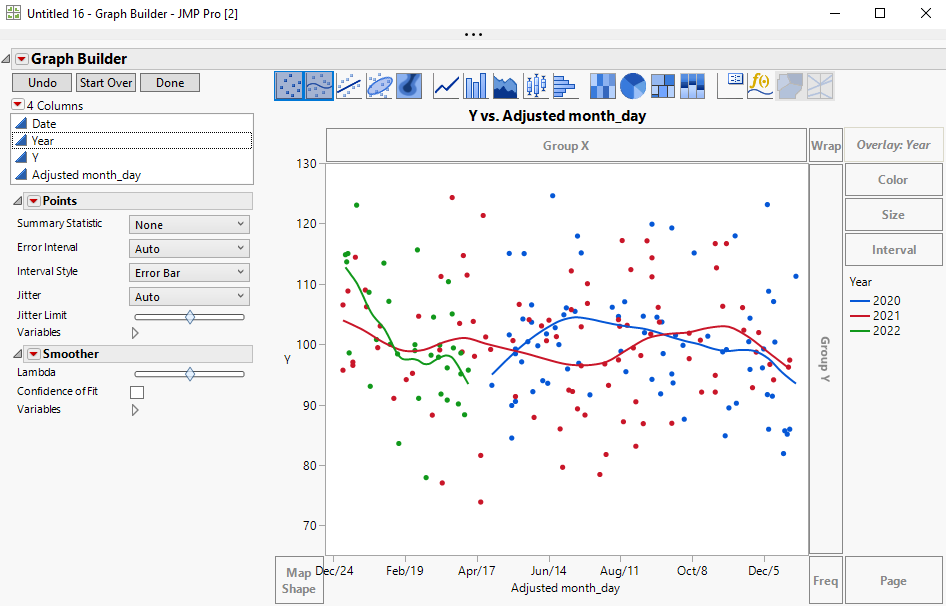This screenshot has height=606, width=946.
Task: Collapse the Points section disclosure triangle
Action: 16,201
